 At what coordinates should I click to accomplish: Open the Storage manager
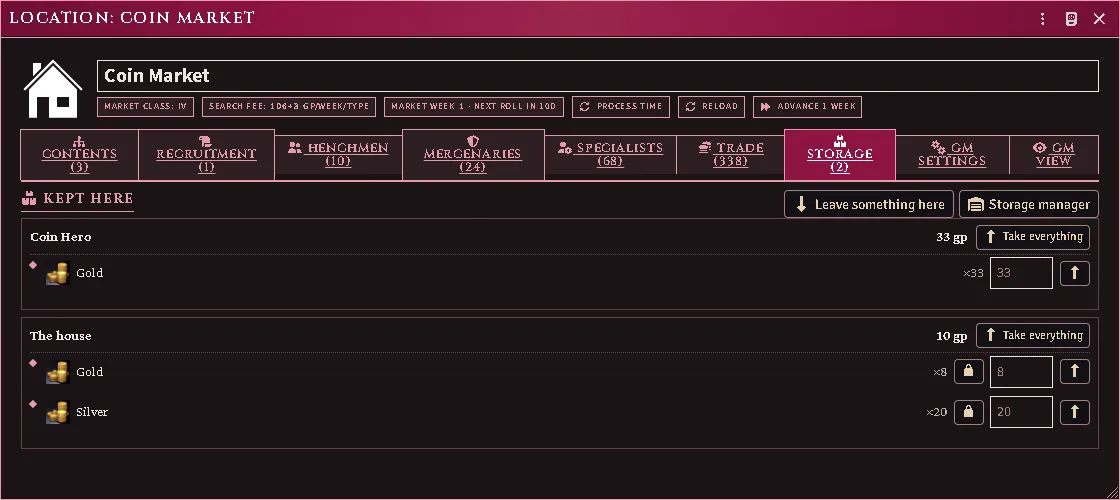tap(1029, 204)
